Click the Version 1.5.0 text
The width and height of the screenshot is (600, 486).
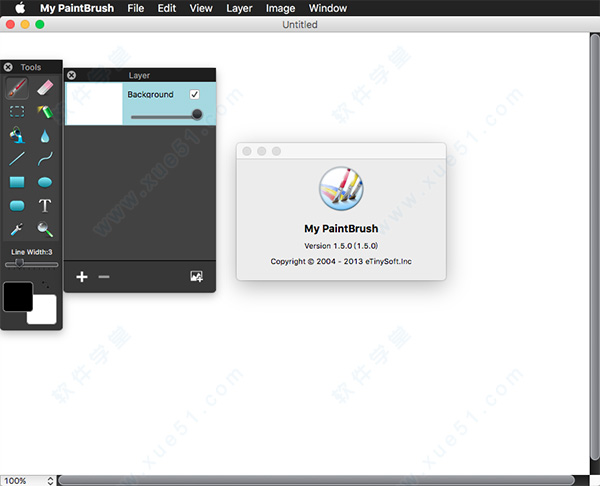(341, 246)
